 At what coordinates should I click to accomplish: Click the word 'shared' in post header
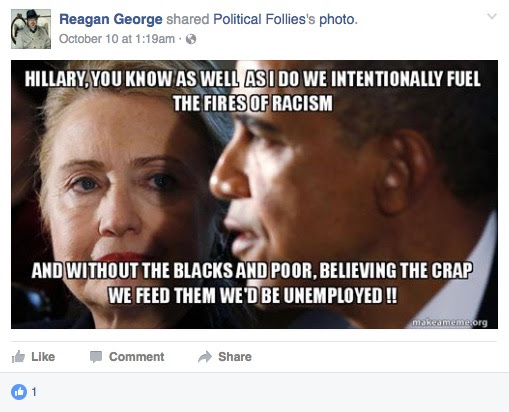[x=188, y=19]
